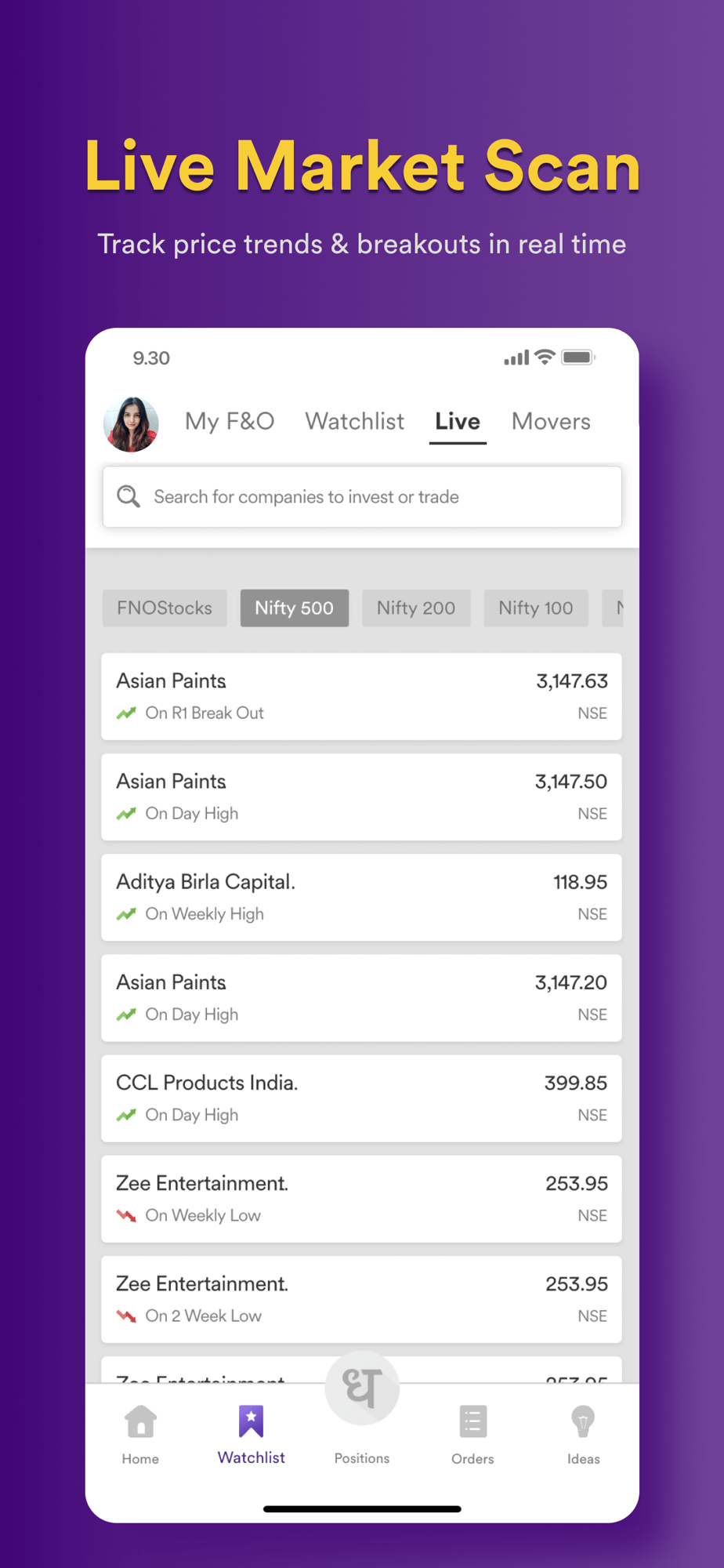
Task: Click the search magnifier icon
Action: click(x=129, y=496)
